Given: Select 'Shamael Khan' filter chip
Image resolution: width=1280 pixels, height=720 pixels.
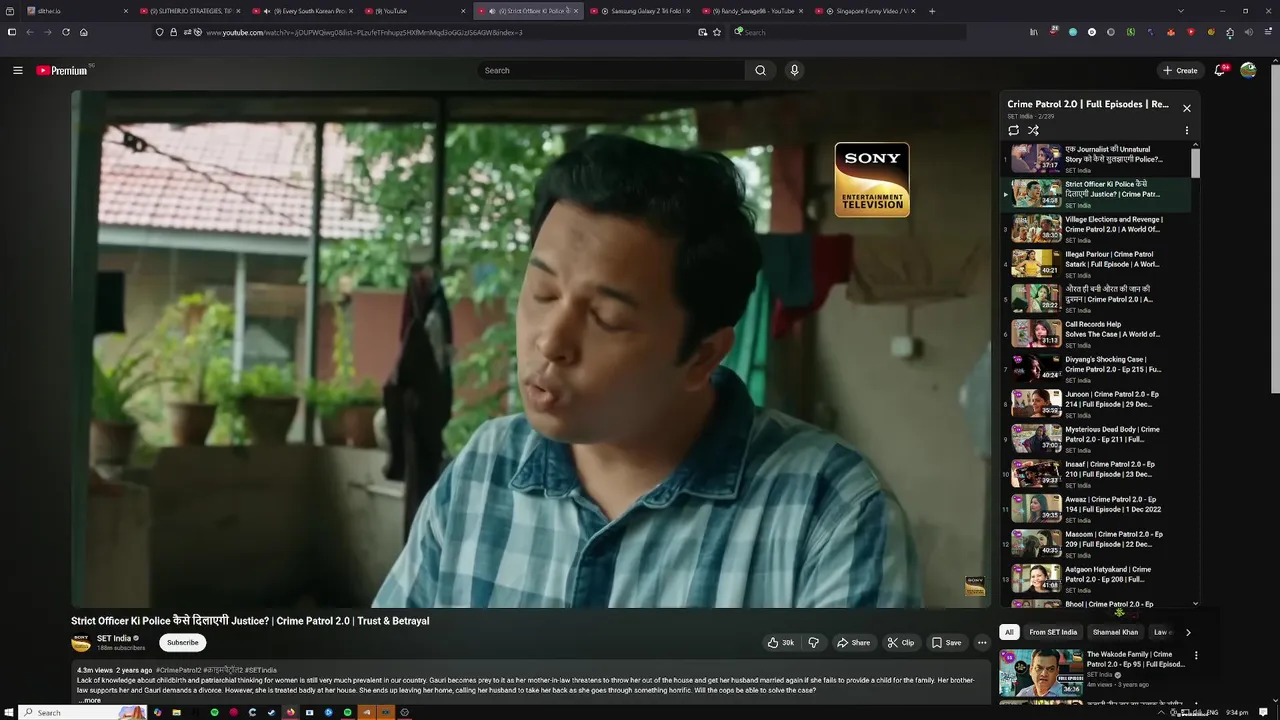Looking at the screenshot, I should tap(1115, 632).
